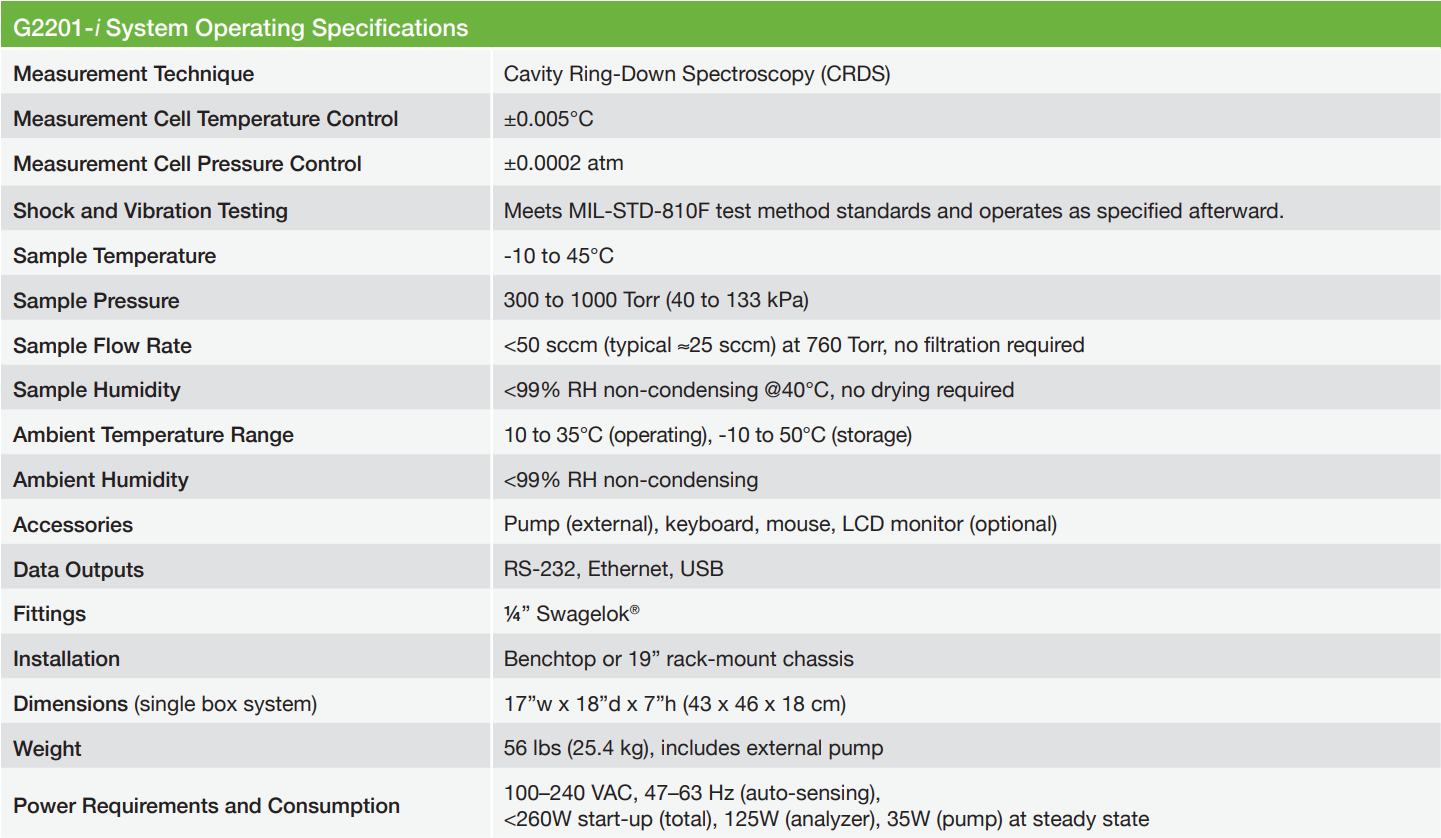This screenshot has width=1441, height=838.
Task: Click '100–240 VAC, 47–63 Hz (auto-sensing)' line
Action: click(692, 793)
